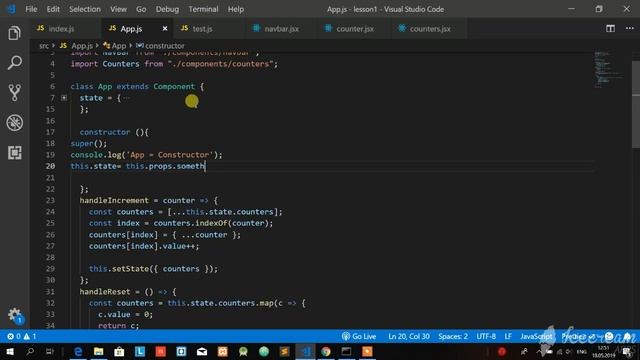Screen dimensions: 640x360
Task: Open File Explorer from taskbar
Action: click(x=98, y=351)
